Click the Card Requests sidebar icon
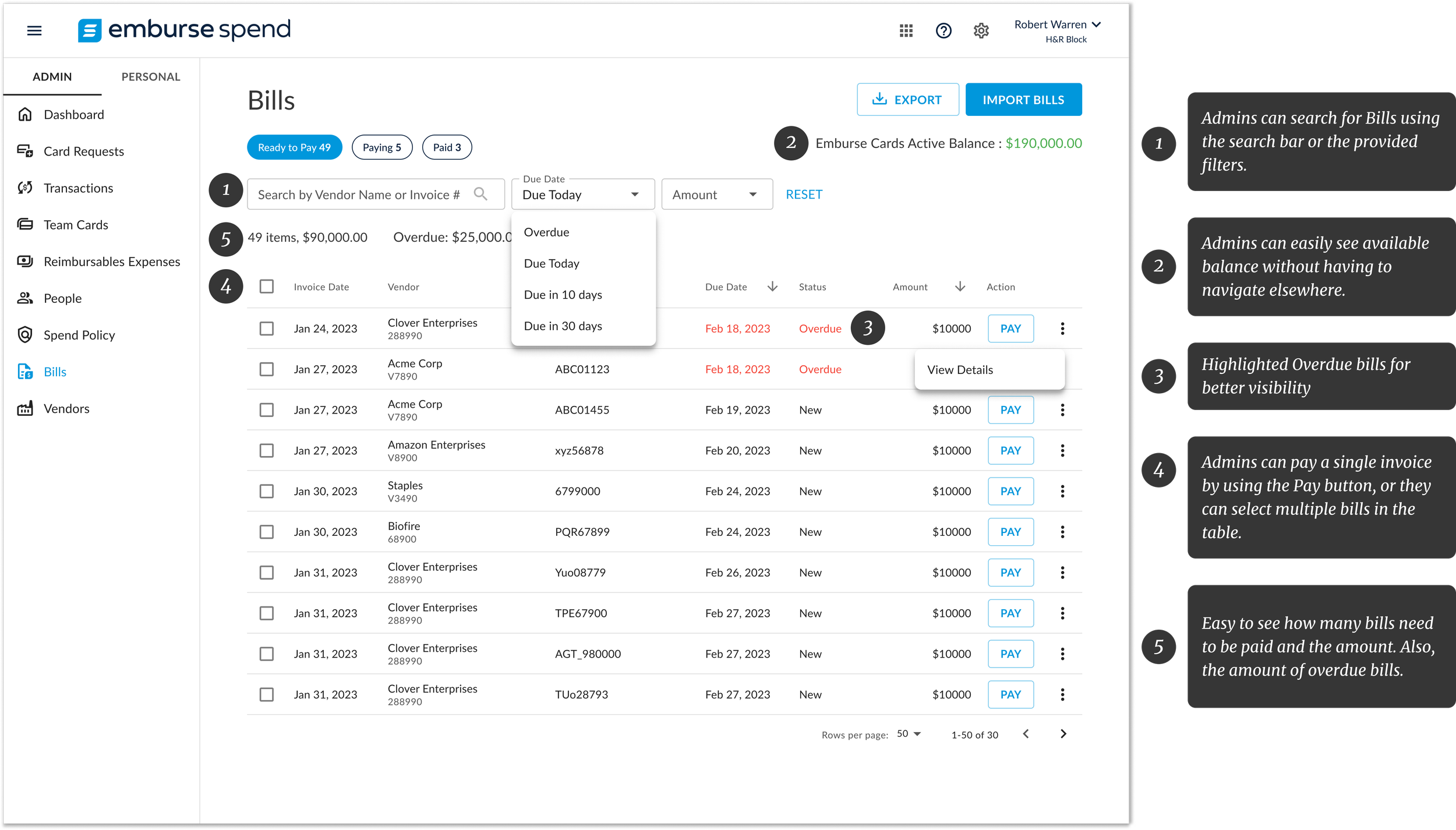 coord(24,151)
